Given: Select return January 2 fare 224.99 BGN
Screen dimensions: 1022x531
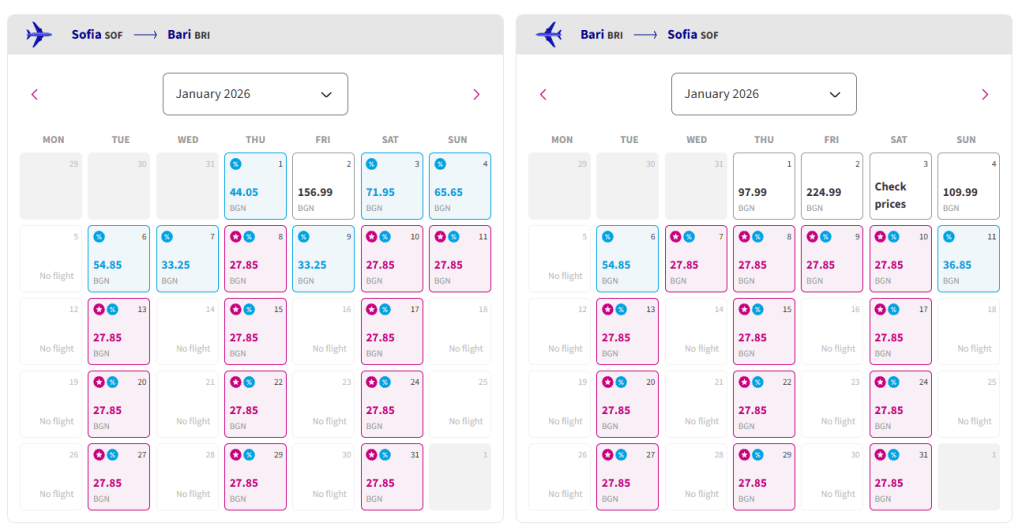Looking at the screenshot, I should coord(832,187).
